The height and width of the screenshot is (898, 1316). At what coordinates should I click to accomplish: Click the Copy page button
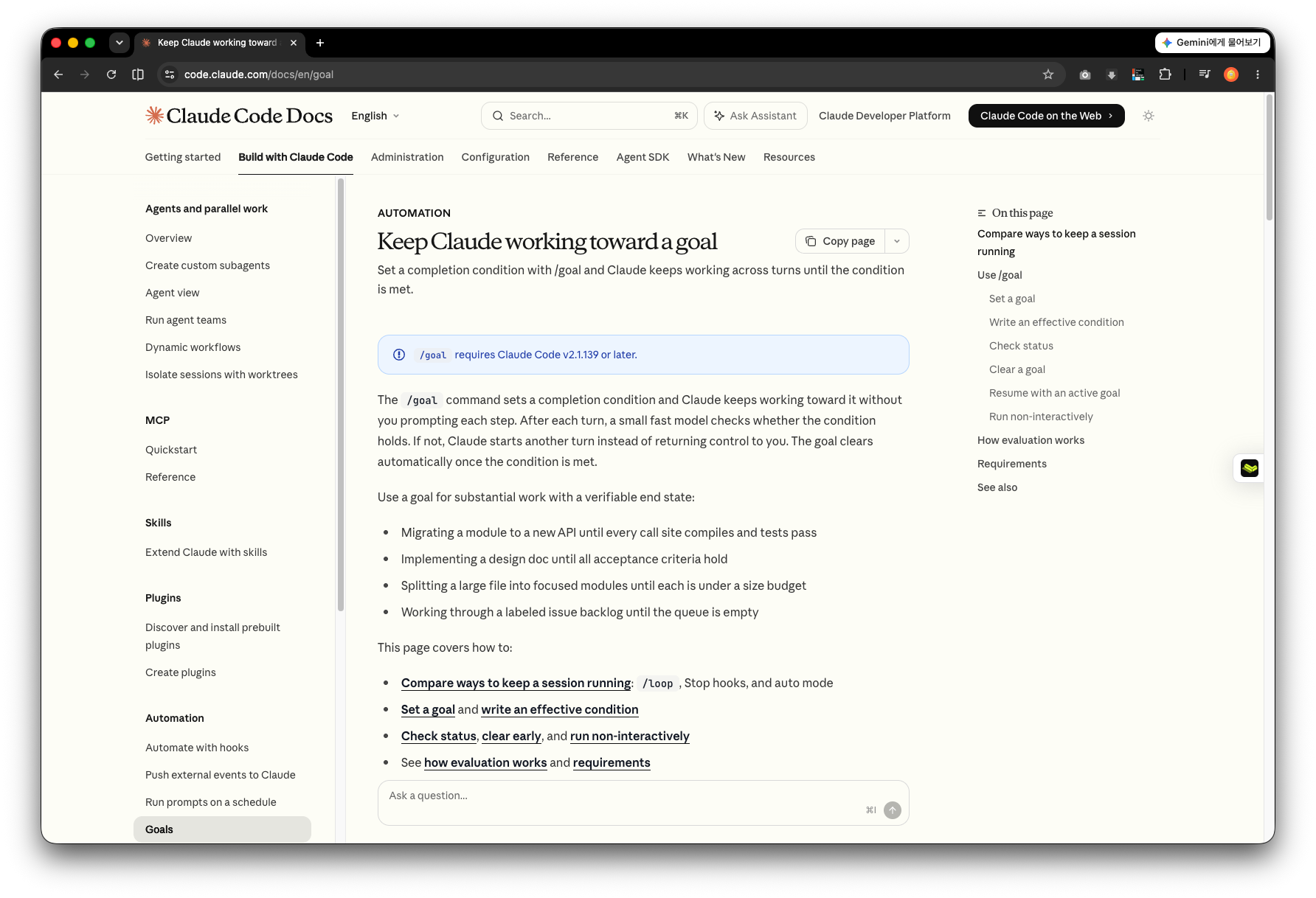coord(840,241)
